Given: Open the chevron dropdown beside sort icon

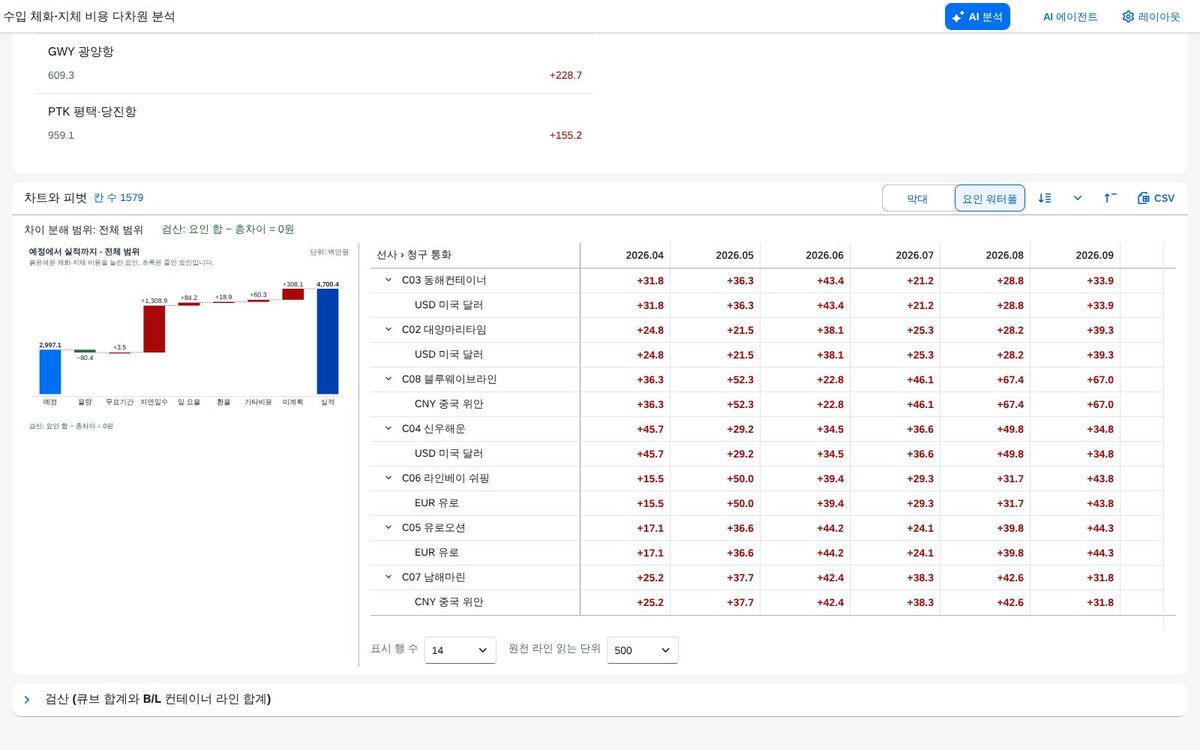Looking at the screenshot, I should [x=1077, y=198].
